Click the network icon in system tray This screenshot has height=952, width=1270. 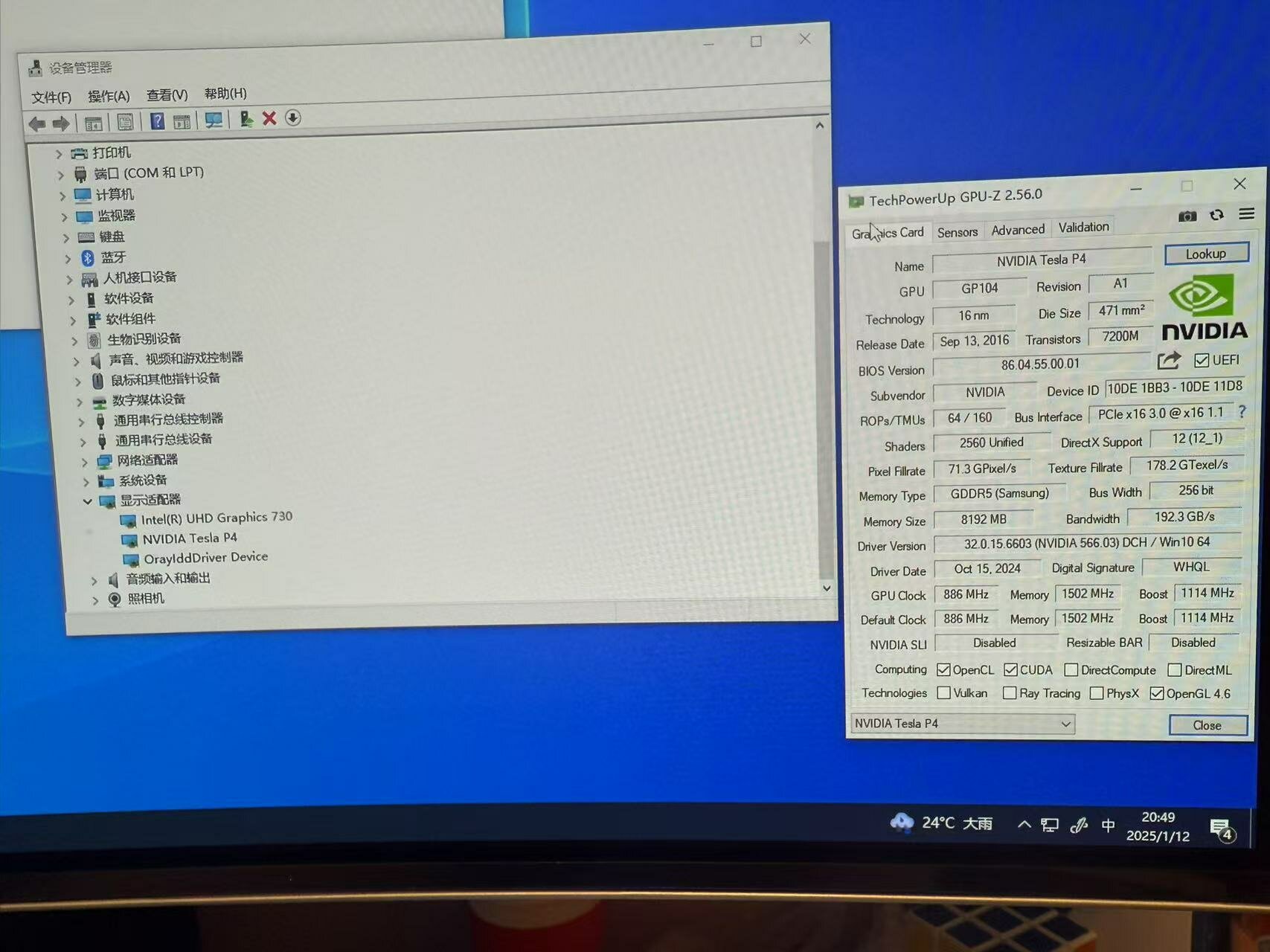[x=1050, y=825]
